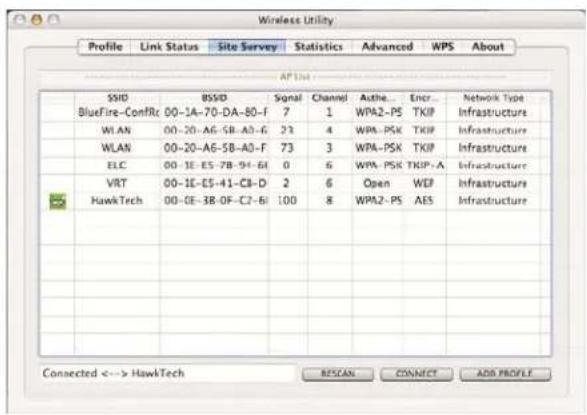587x415 pixels.
Task: Select the WLAN network with signal 73
Action: 295,148
